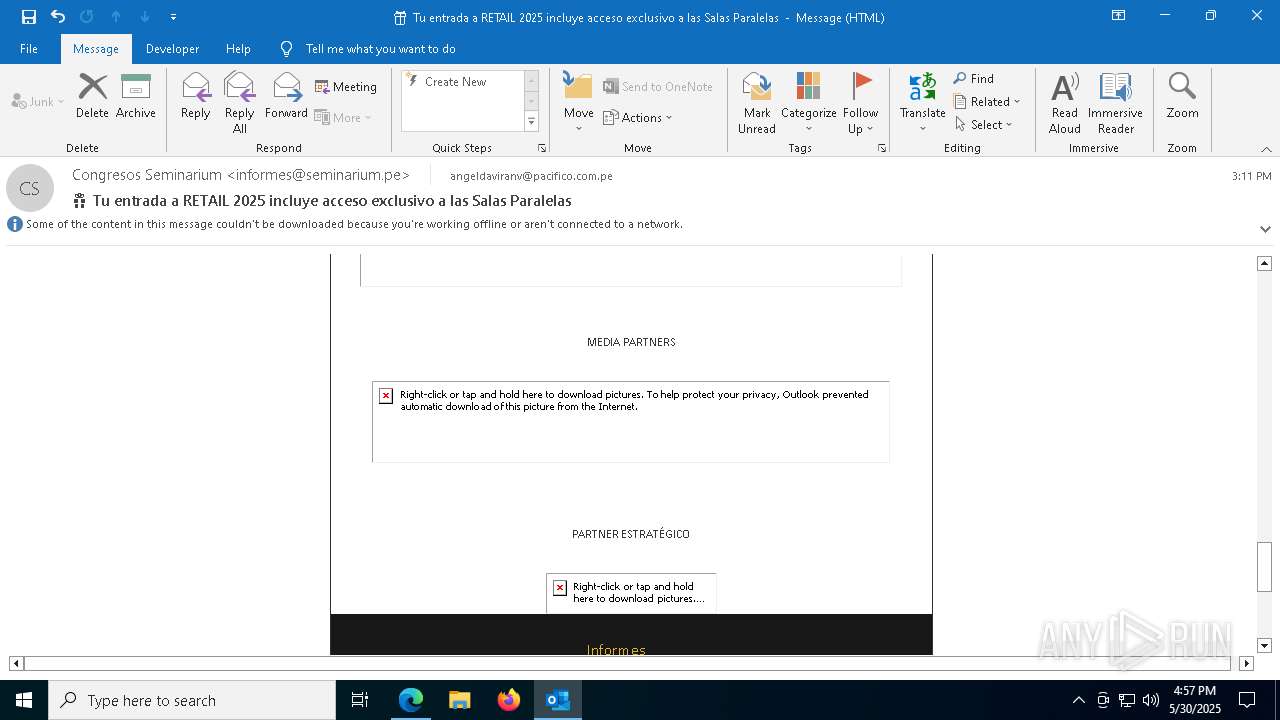Click the taskbar search box
The width and height of the screenshot is (1280, 720).
point(192,700)
